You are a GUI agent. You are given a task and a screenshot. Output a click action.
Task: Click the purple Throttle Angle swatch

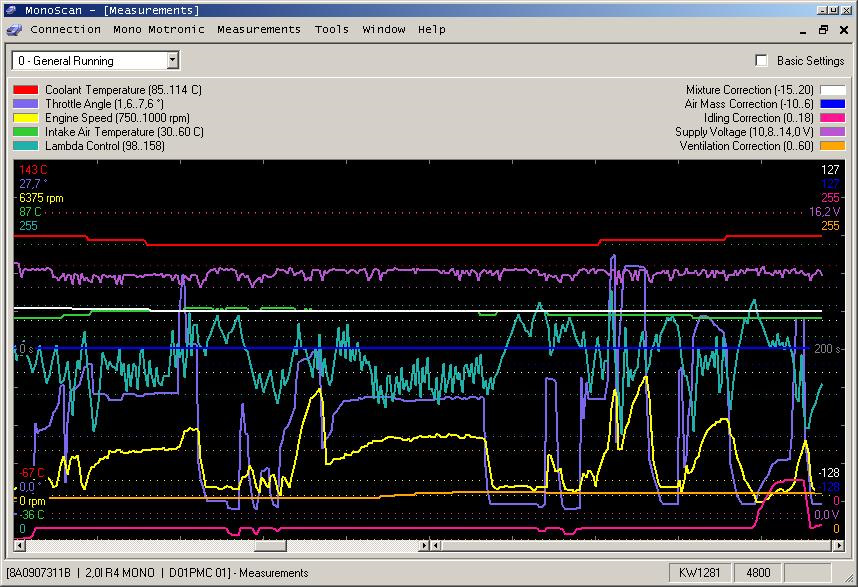(26, 103)
